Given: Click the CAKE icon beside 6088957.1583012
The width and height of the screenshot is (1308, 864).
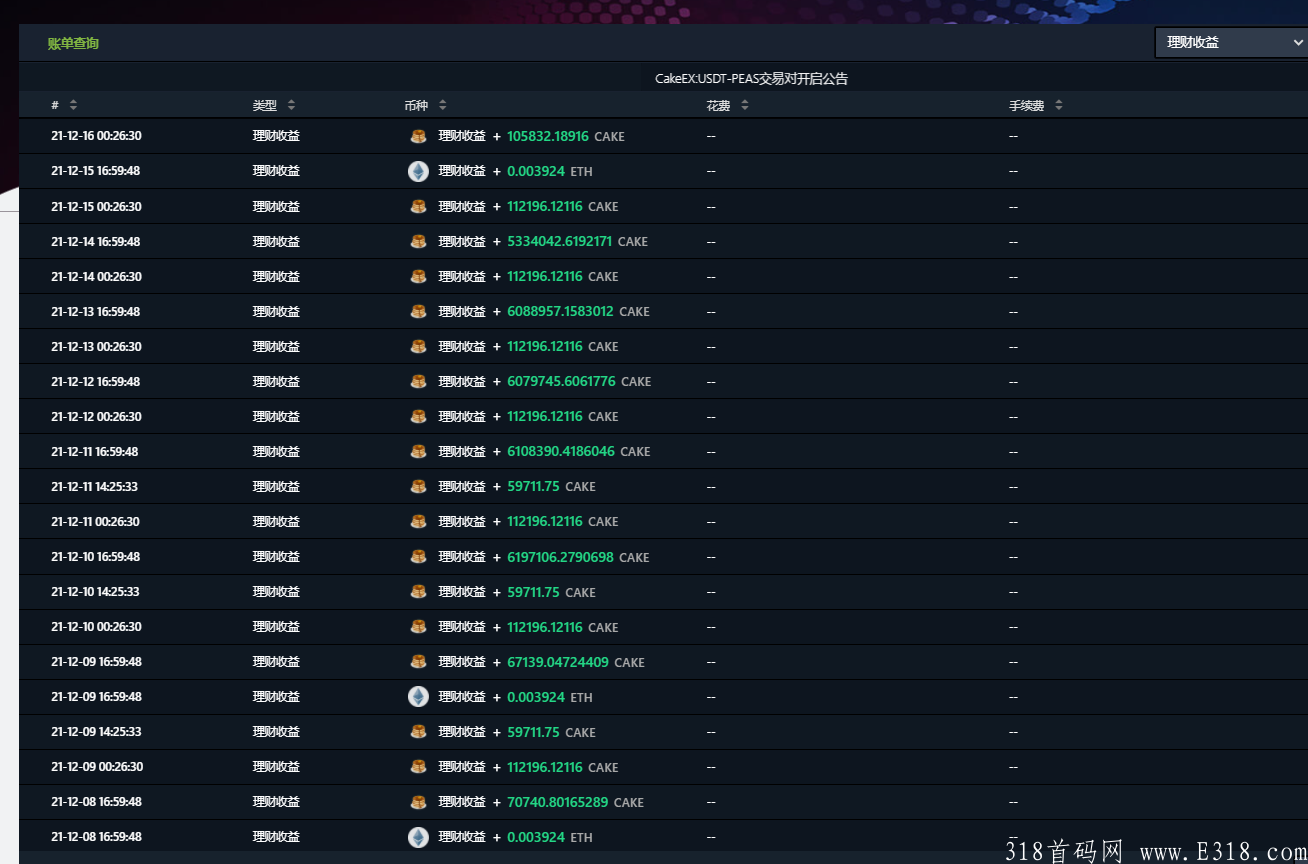Looking at the screenshot, I should (x=418, y=311).
